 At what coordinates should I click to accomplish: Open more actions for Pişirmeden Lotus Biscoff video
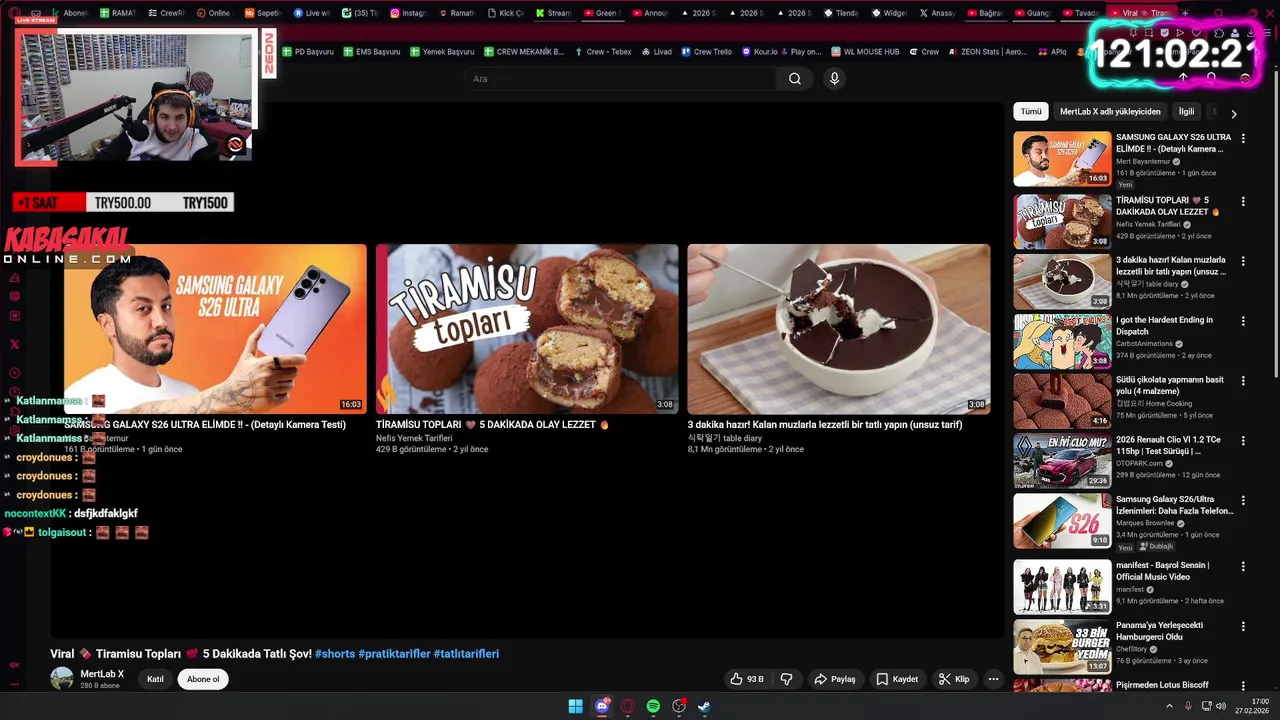click(x=1243, y=686)
